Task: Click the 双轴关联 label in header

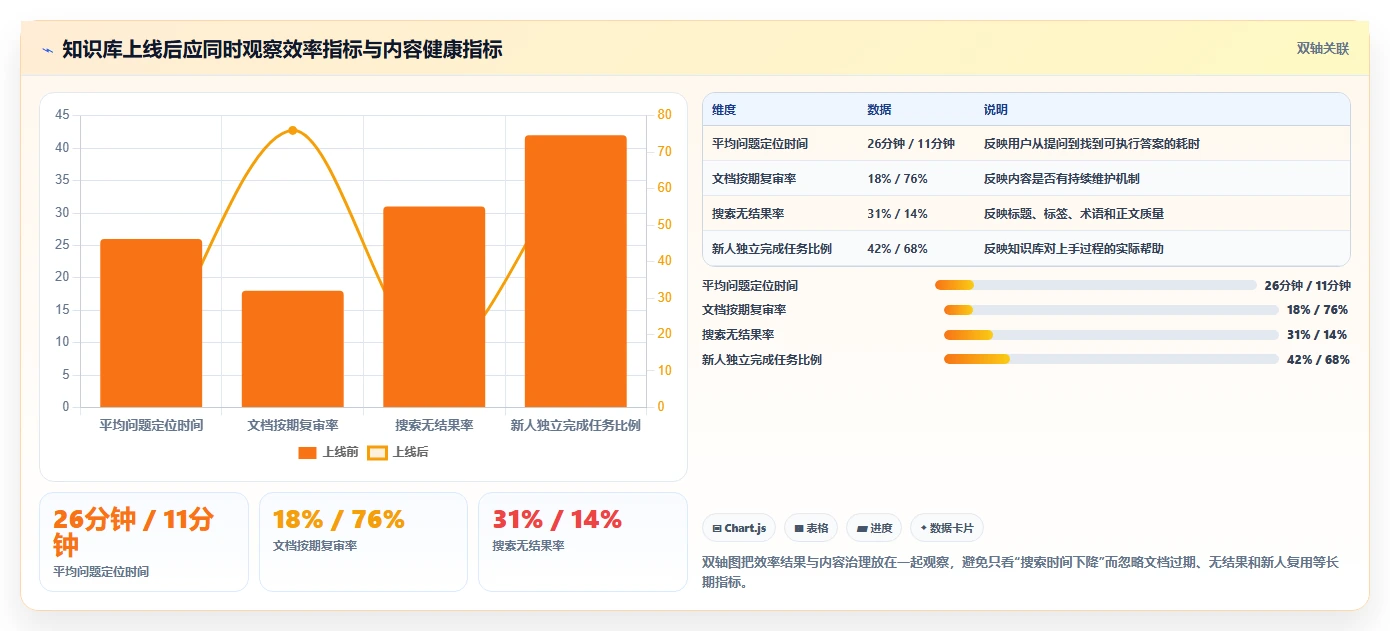Action: [1323, 48]
